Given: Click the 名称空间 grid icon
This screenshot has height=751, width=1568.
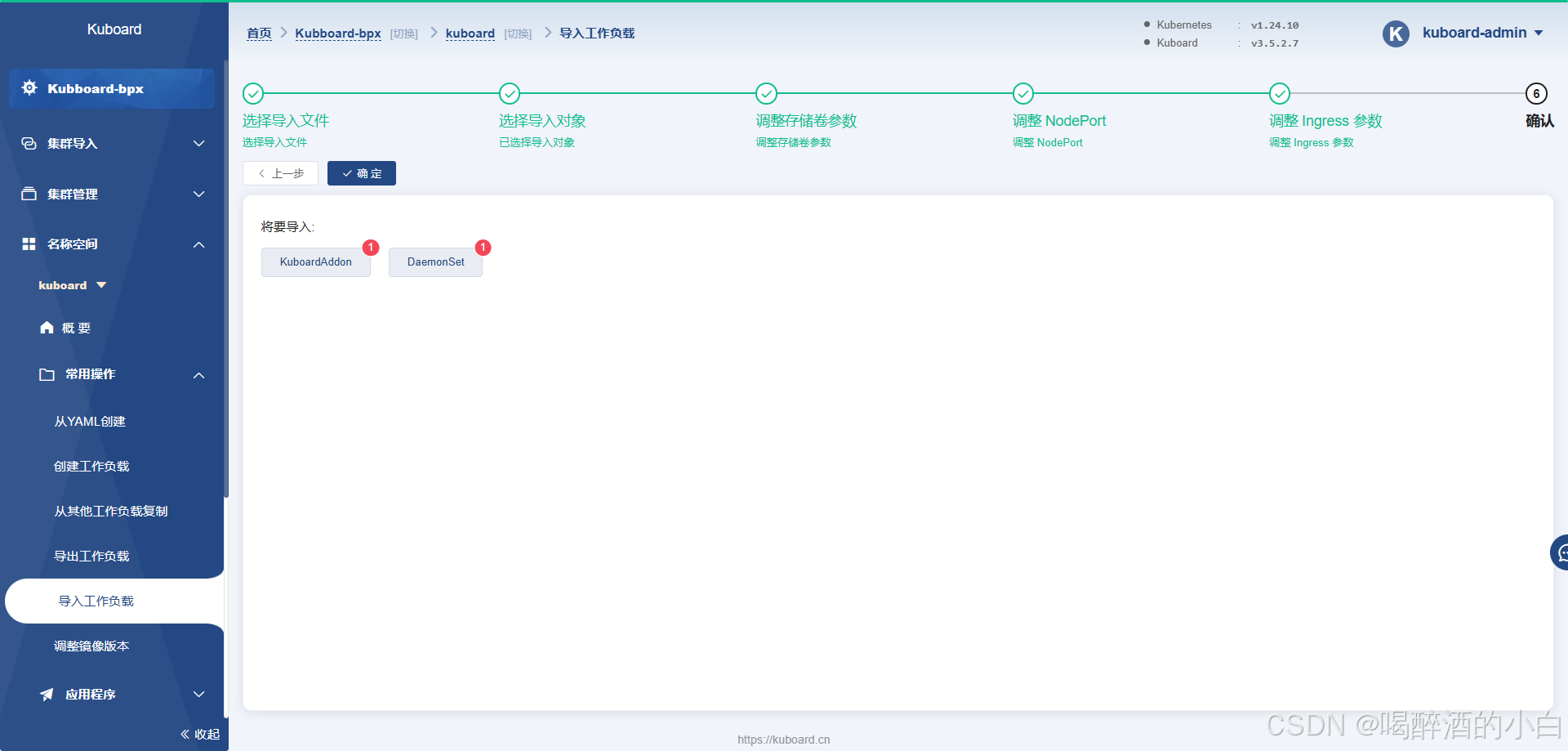Looking at the screenshot, I should tap(29, 244).
